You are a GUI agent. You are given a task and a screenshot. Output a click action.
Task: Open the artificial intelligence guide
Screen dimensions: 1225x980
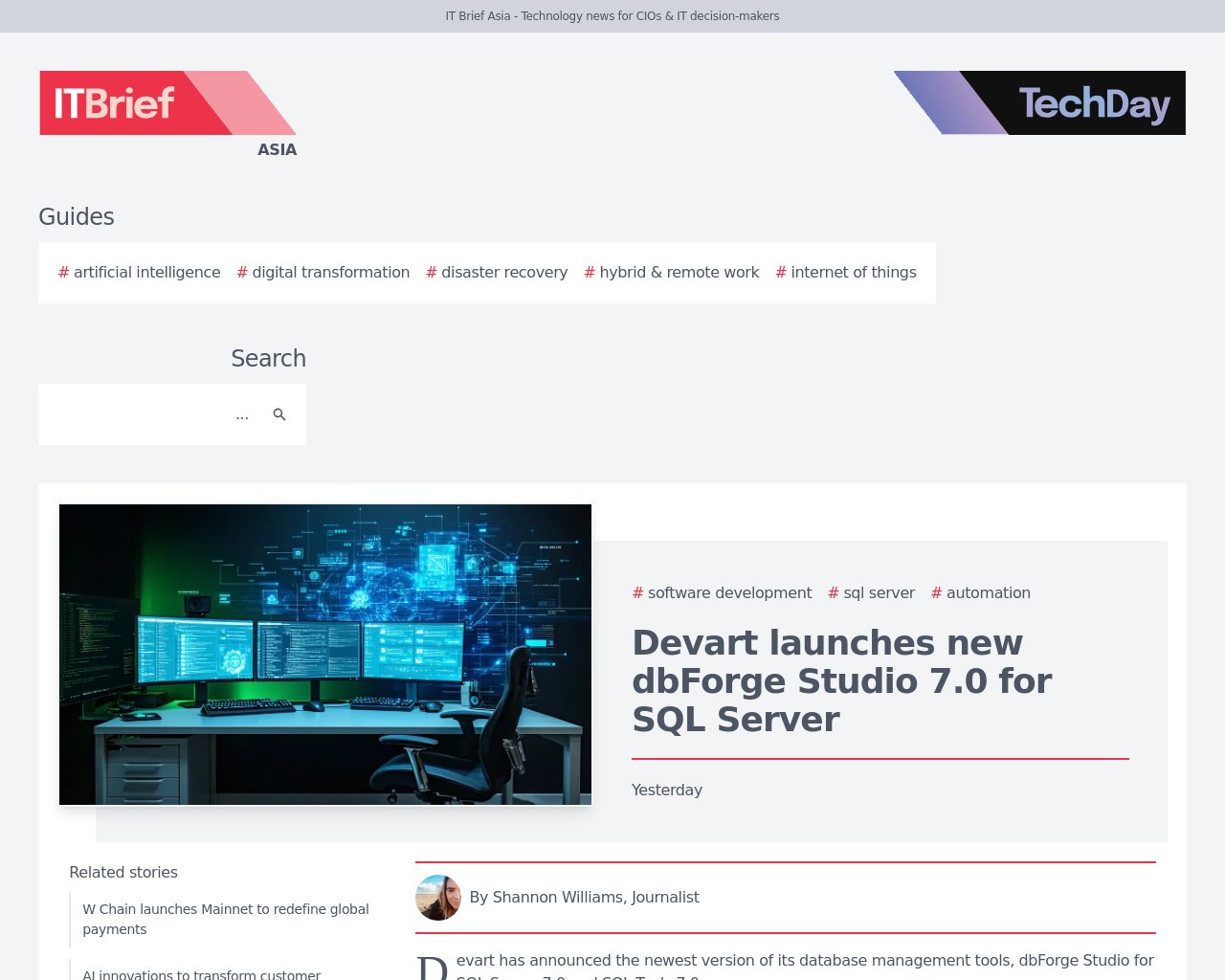(x=147, y=273)
